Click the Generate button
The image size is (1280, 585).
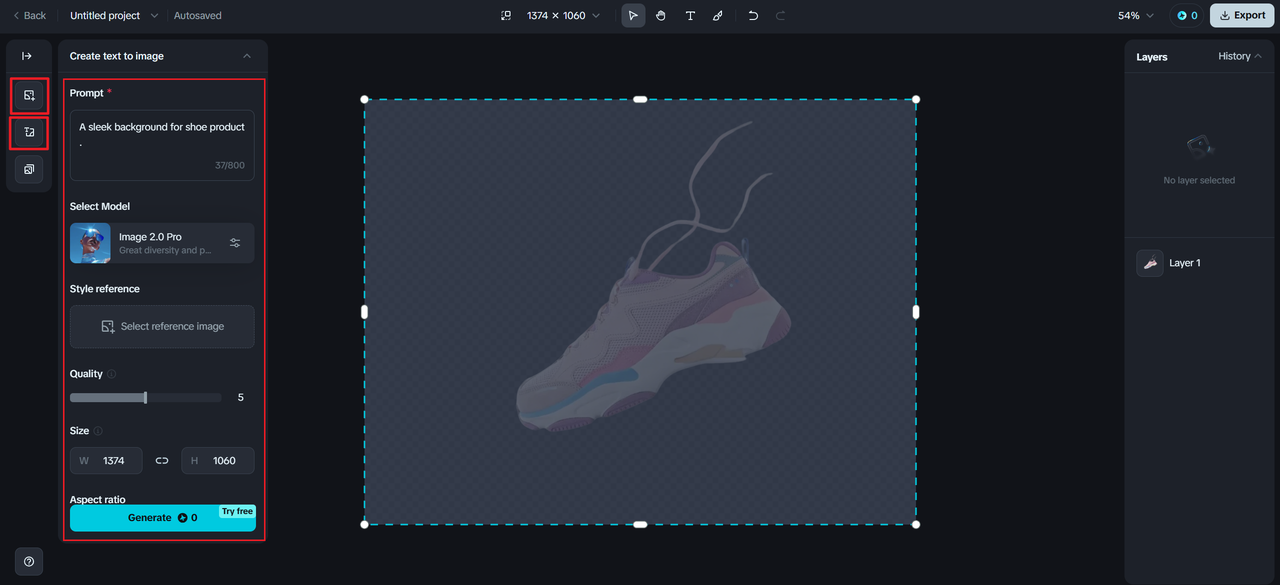click(163, 518)
